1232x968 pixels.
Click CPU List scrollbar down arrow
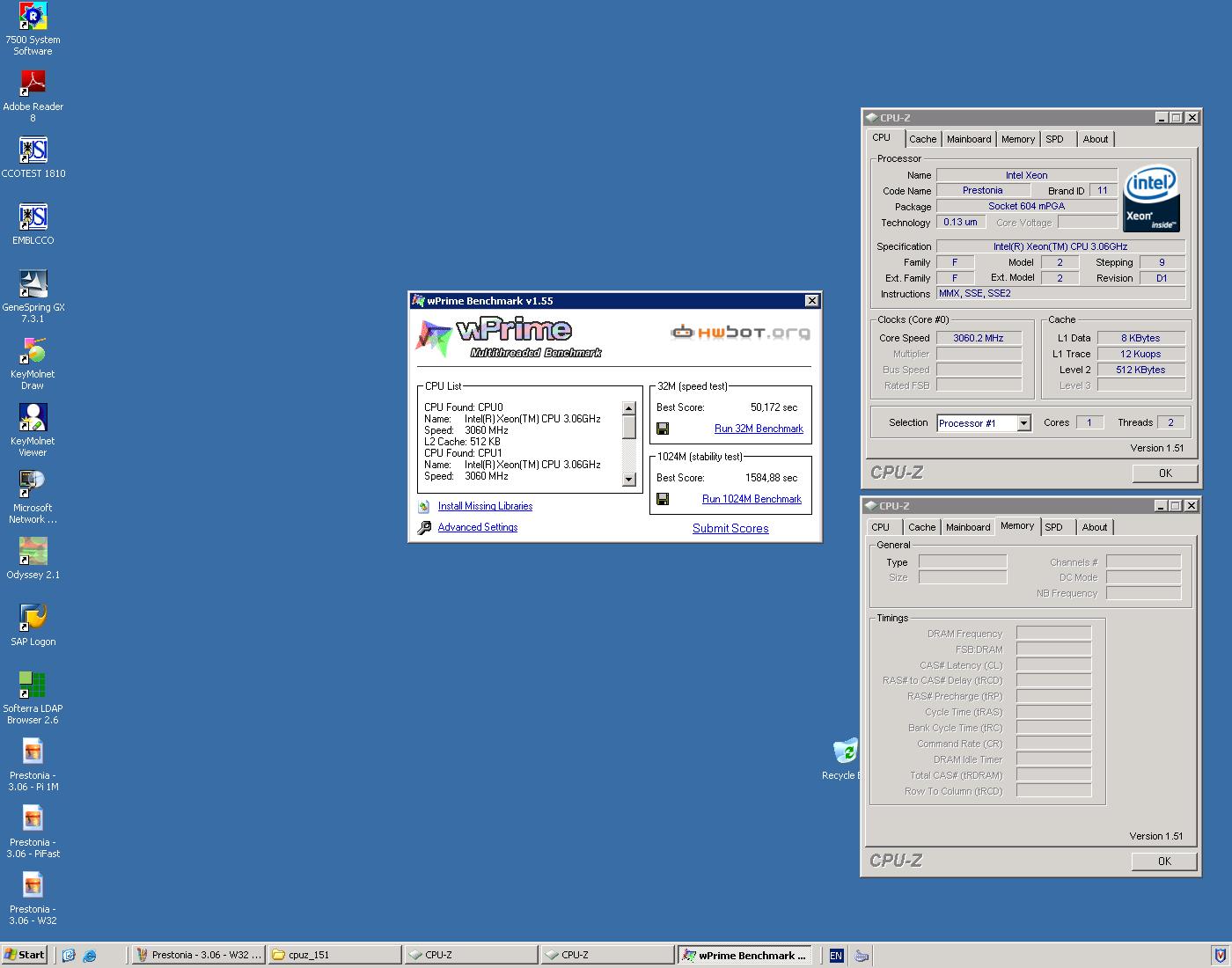(628, 480)
